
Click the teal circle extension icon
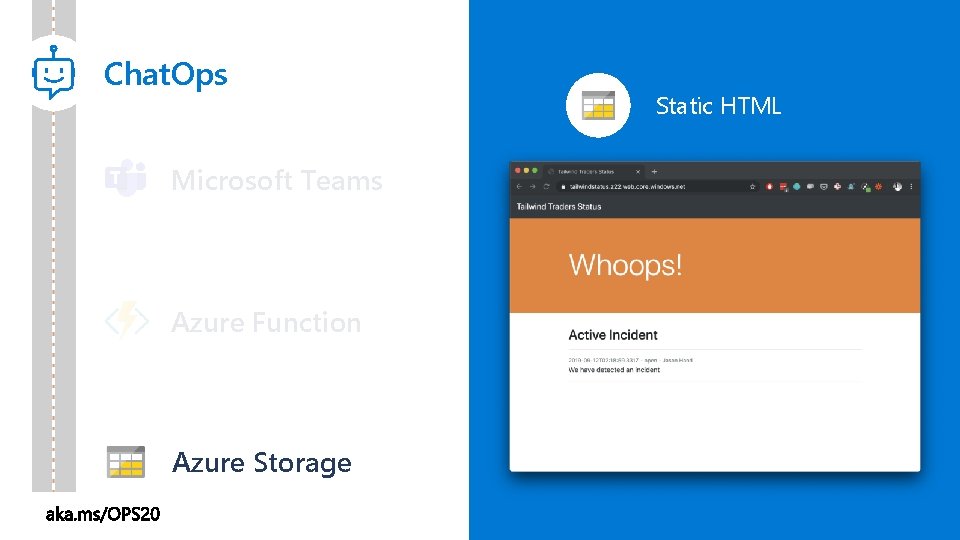pyautogui.click(x=797, y=187)
